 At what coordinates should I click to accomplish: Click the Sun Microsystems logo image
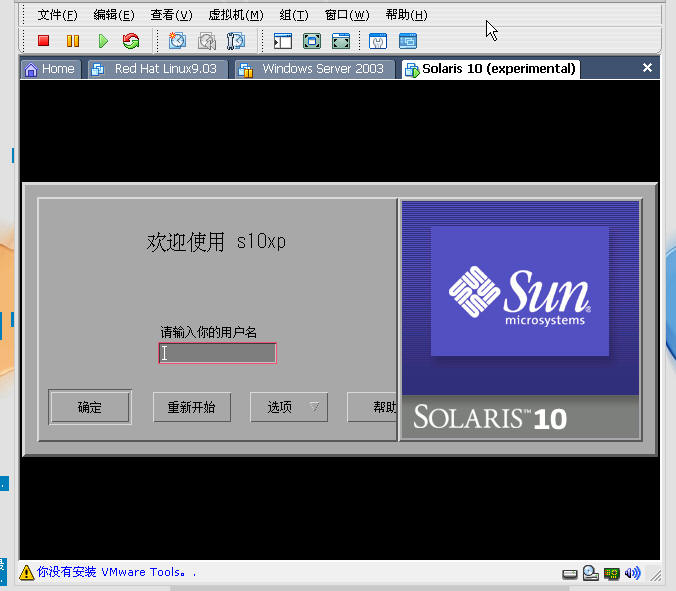(520, 292)
